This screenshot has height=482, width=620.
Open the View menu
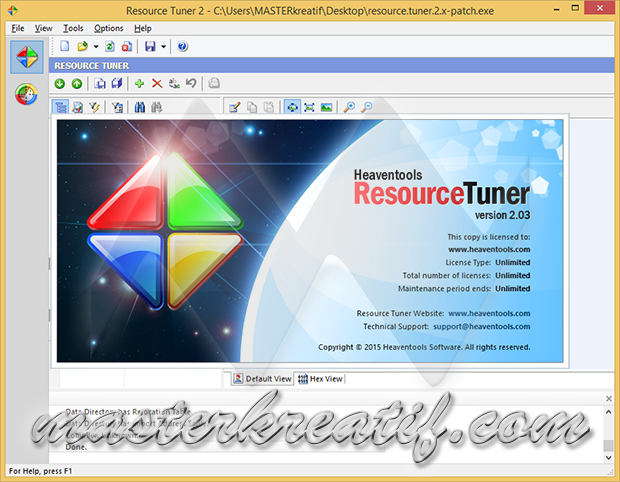click(43, 28)
